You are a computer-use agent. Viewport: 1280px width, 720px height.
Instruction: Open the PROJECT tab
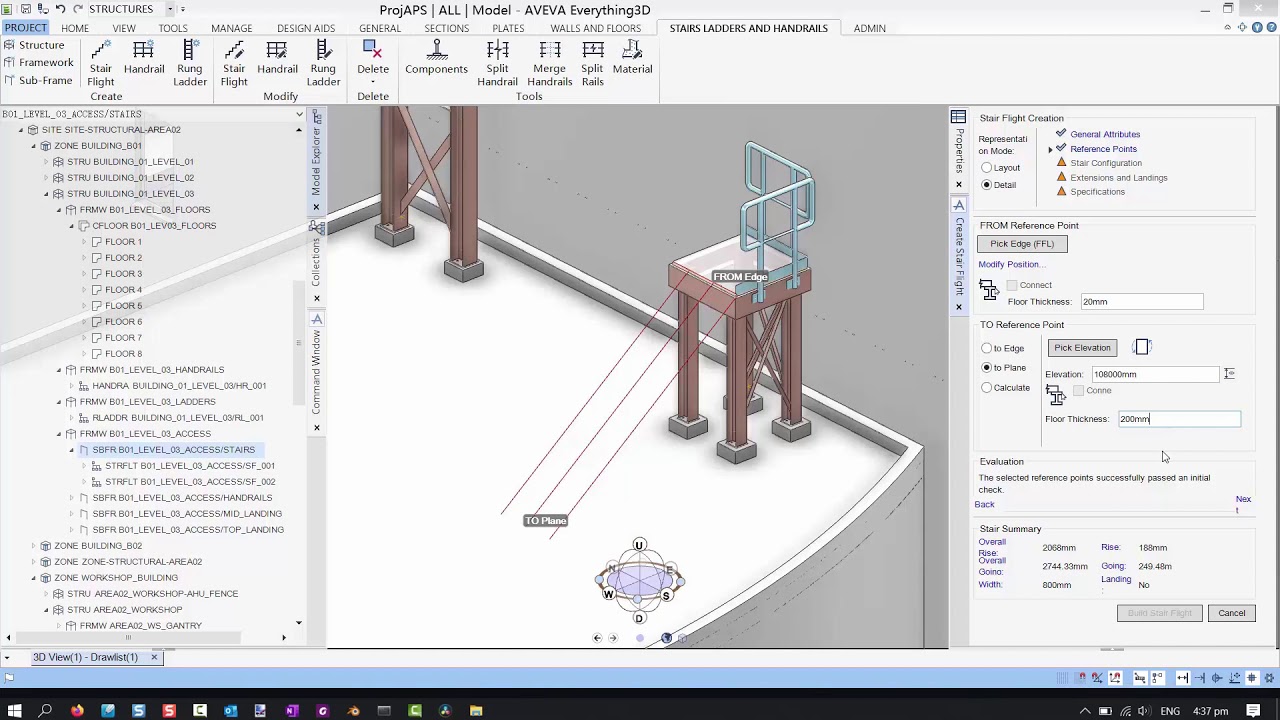pos(25,28)
